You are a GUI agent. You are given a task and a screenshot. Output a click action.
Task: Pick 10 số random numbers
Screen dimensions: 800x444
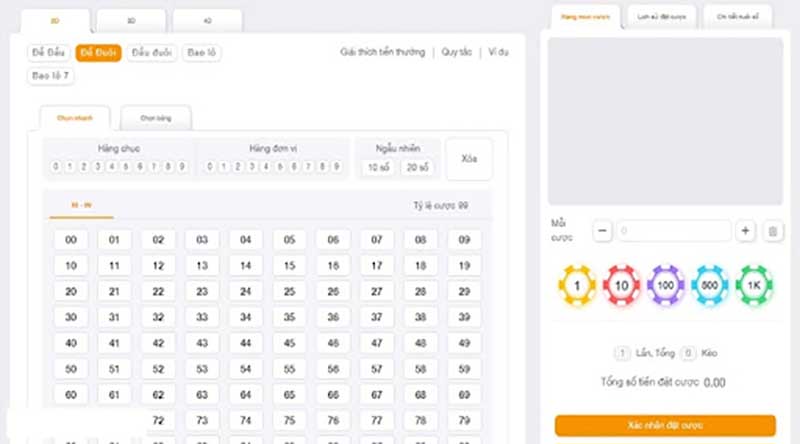[379, 168]
